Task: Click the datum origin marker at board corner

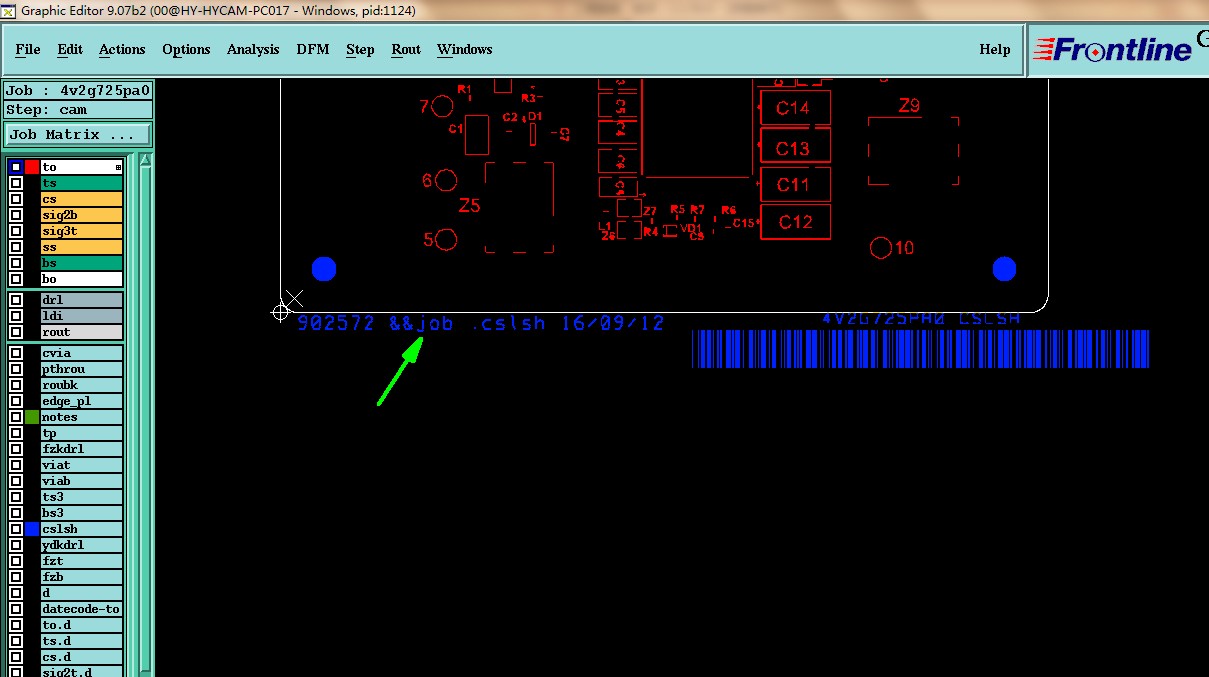Action: coord(281,313)
